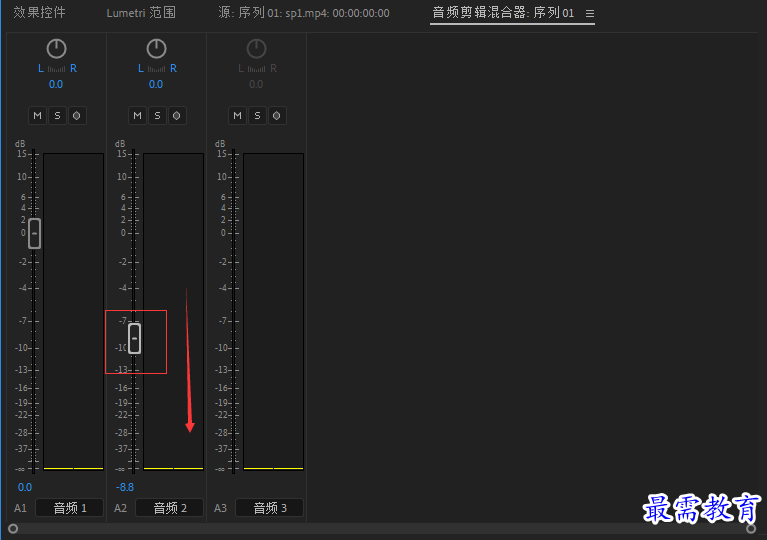This screenshot has width=767, height=540.
Task: Click the pan knob for audio track A2
Action: pyautogui.click(x=157, y=48)
